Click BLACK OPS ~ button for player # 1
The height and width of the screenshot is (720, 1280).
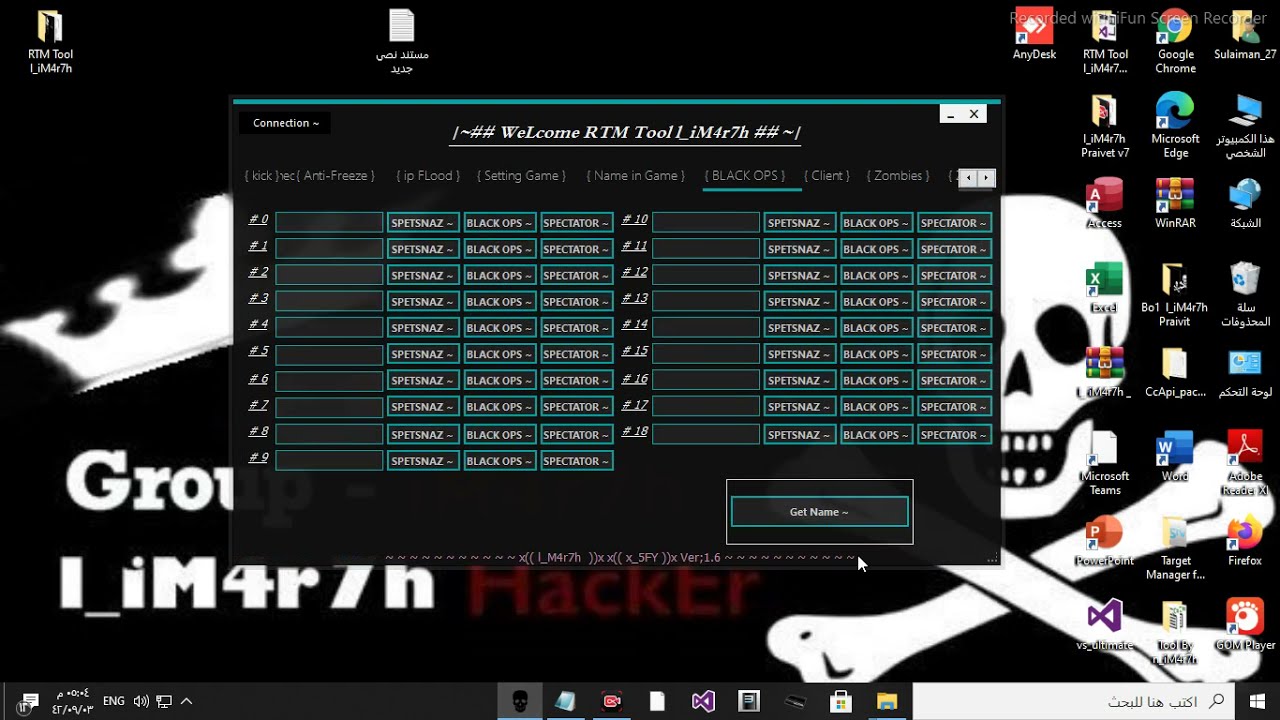tap(500, 249)
